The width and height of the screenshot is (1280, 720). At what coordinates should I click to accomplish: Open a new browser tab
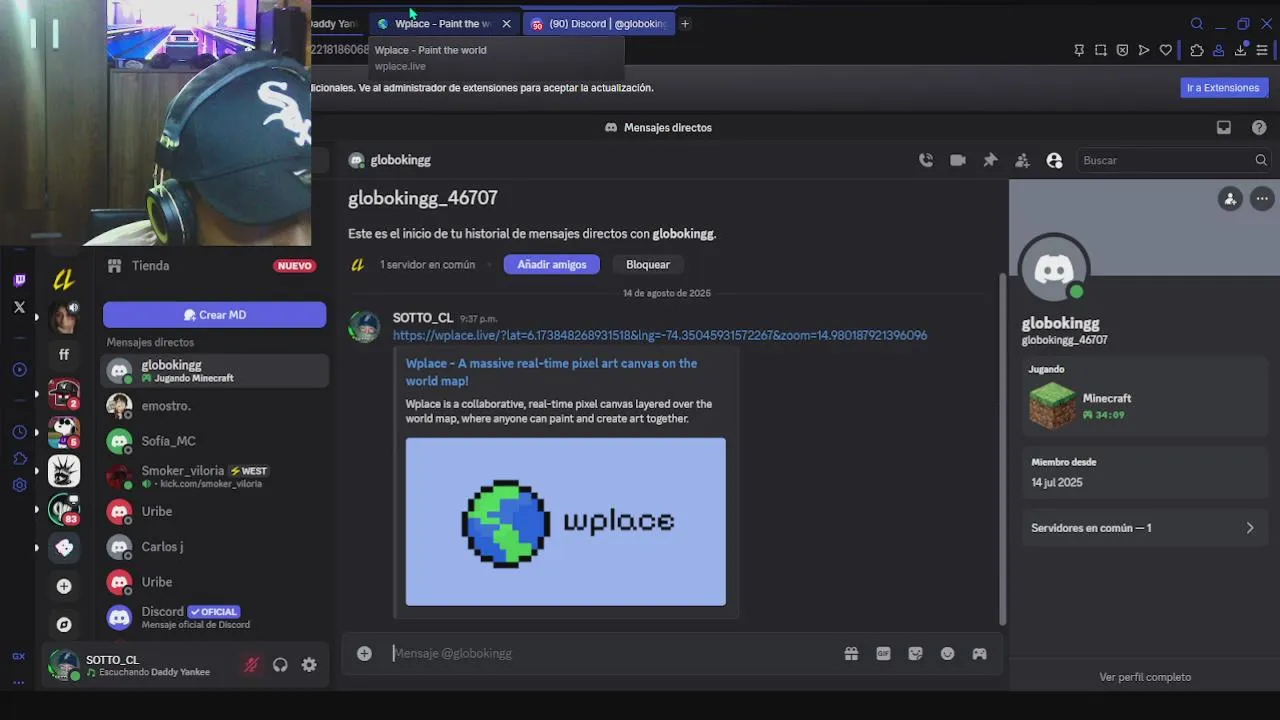pyautogui.click(x=685, y=23)
